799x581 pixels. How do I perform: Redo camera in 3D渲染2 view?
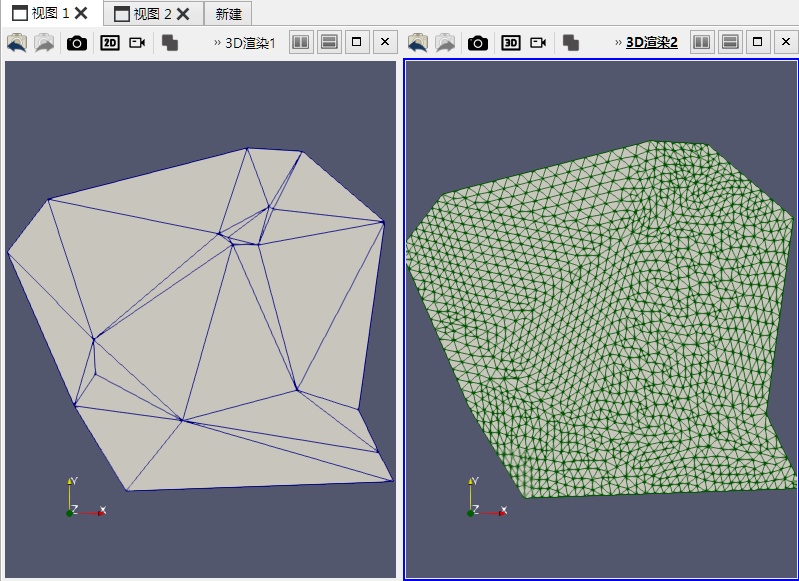pyautogui.click(x=445, y=43)
